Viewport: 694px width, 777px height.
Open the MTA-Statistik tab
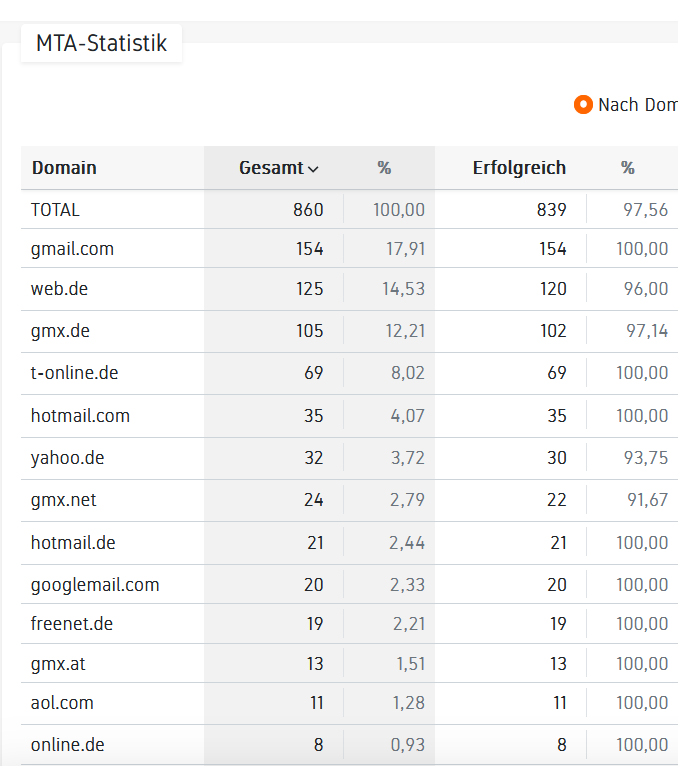pos(101,44)
